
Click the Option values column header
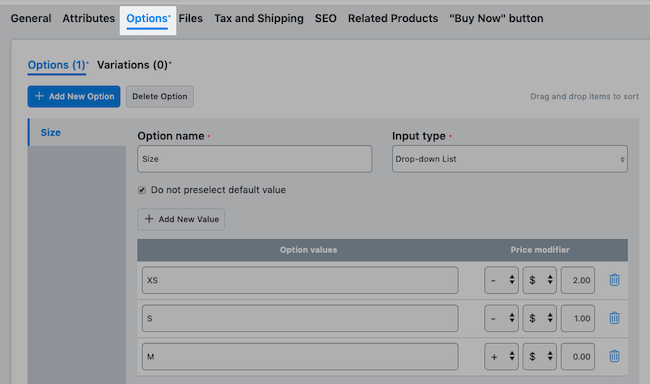(308, 250)
